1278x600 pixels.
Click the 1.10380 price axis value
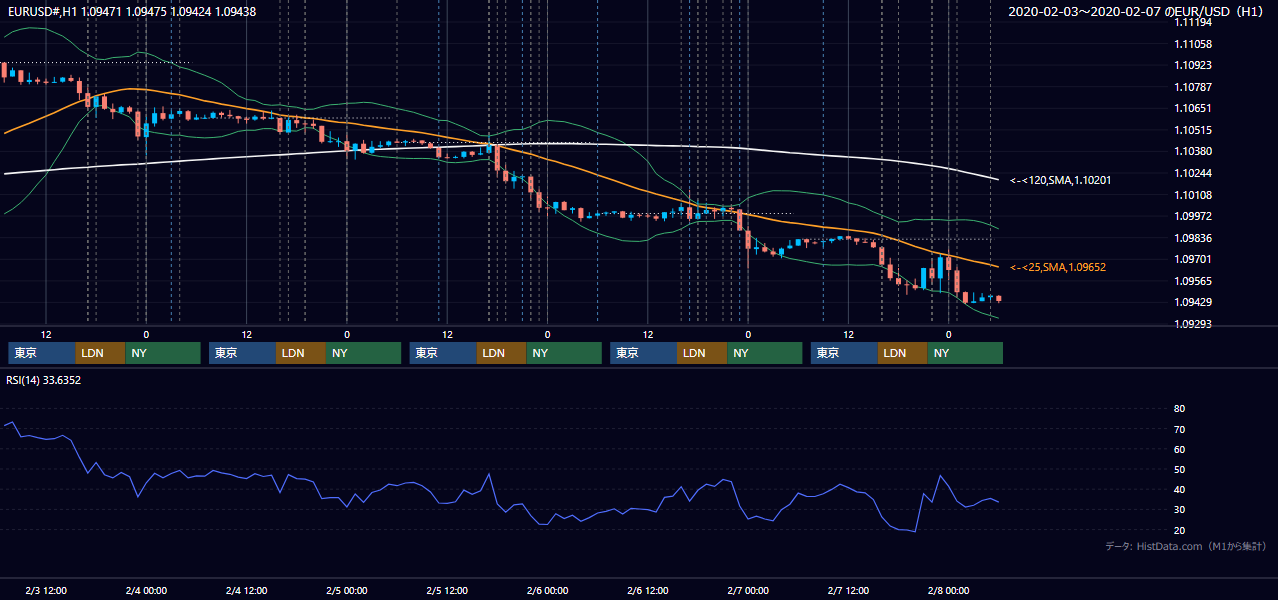click(x=1193, y=151)
